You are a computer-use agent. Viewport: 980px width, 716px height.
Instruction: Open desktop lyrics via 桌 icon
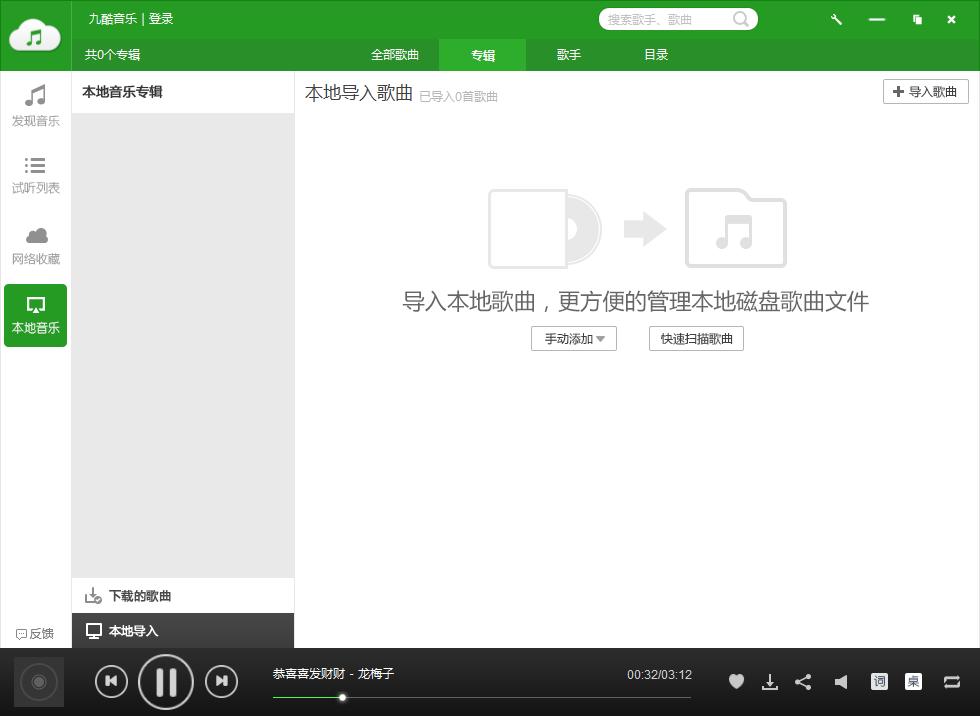pos(913,681)
